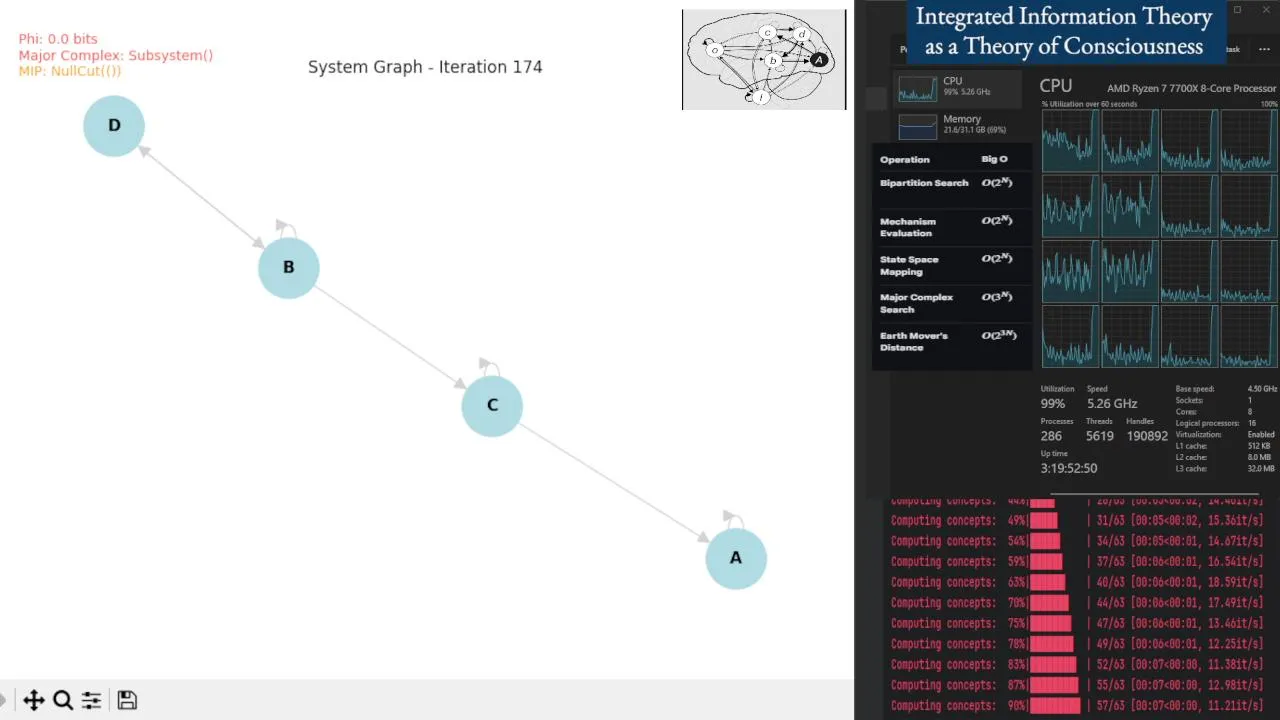Click 'Major Complex: Subsystem()' text
This screenshot has width=1280, height=720.
tap(116, 55)
